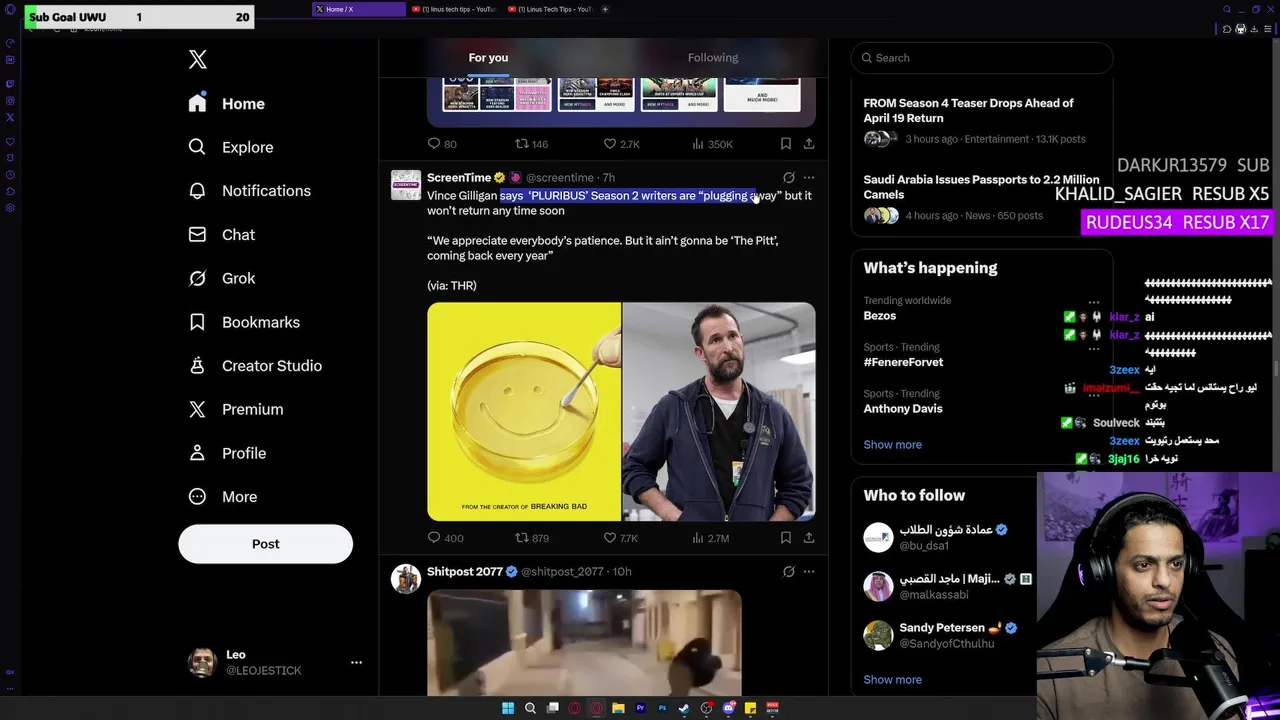Screen dimensions: 1280x720
Task: Click the X search box
Action: [x=982, y=58]
